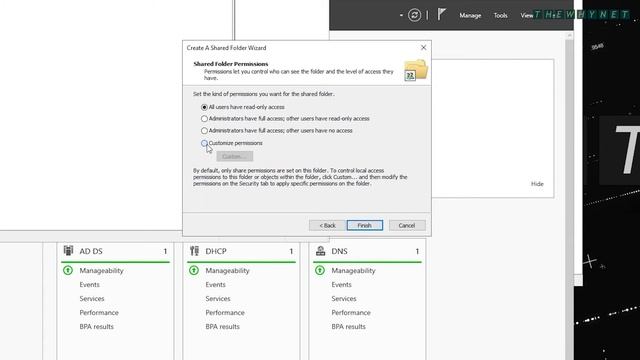Image resolution: width=640 pixels, height=360 pixels.
Task: Click the Hide link in welcome panel
Action: pyautogui.click(x=537, y=184)
